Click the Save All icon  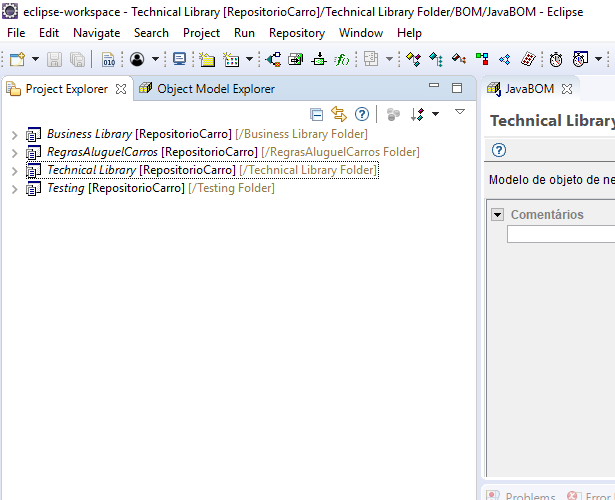(77, 60)
